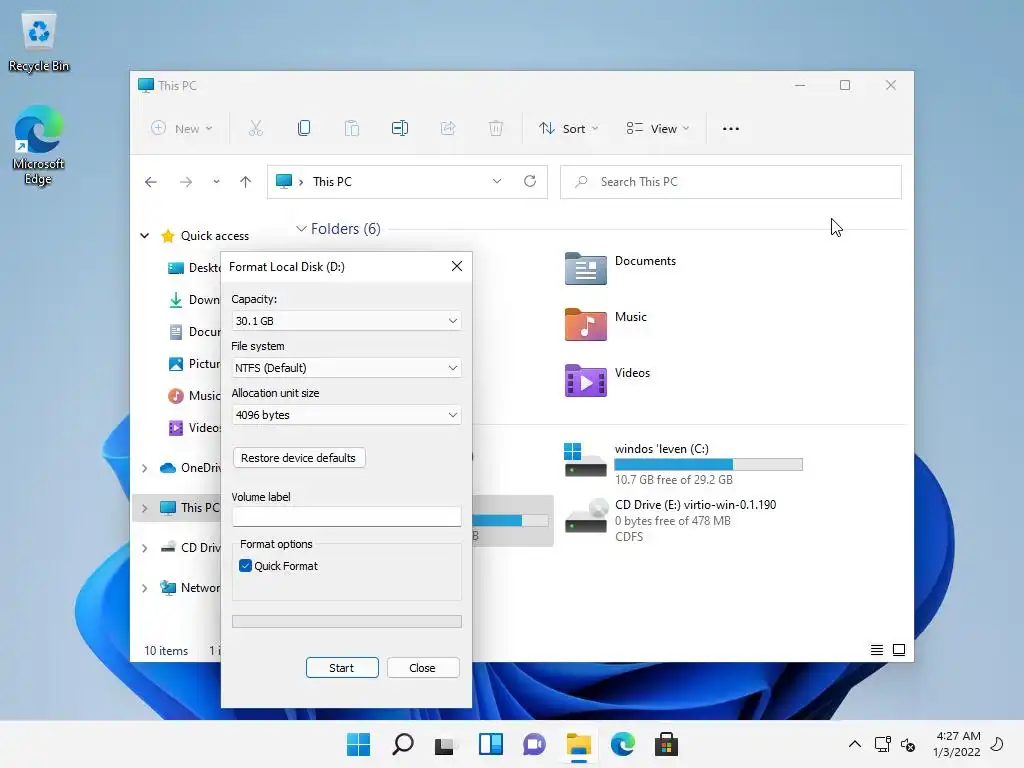This screenshot has height=768, width=1024.
Task: Open Allocation unit size dropdown
Action: [x=346, y=415]
